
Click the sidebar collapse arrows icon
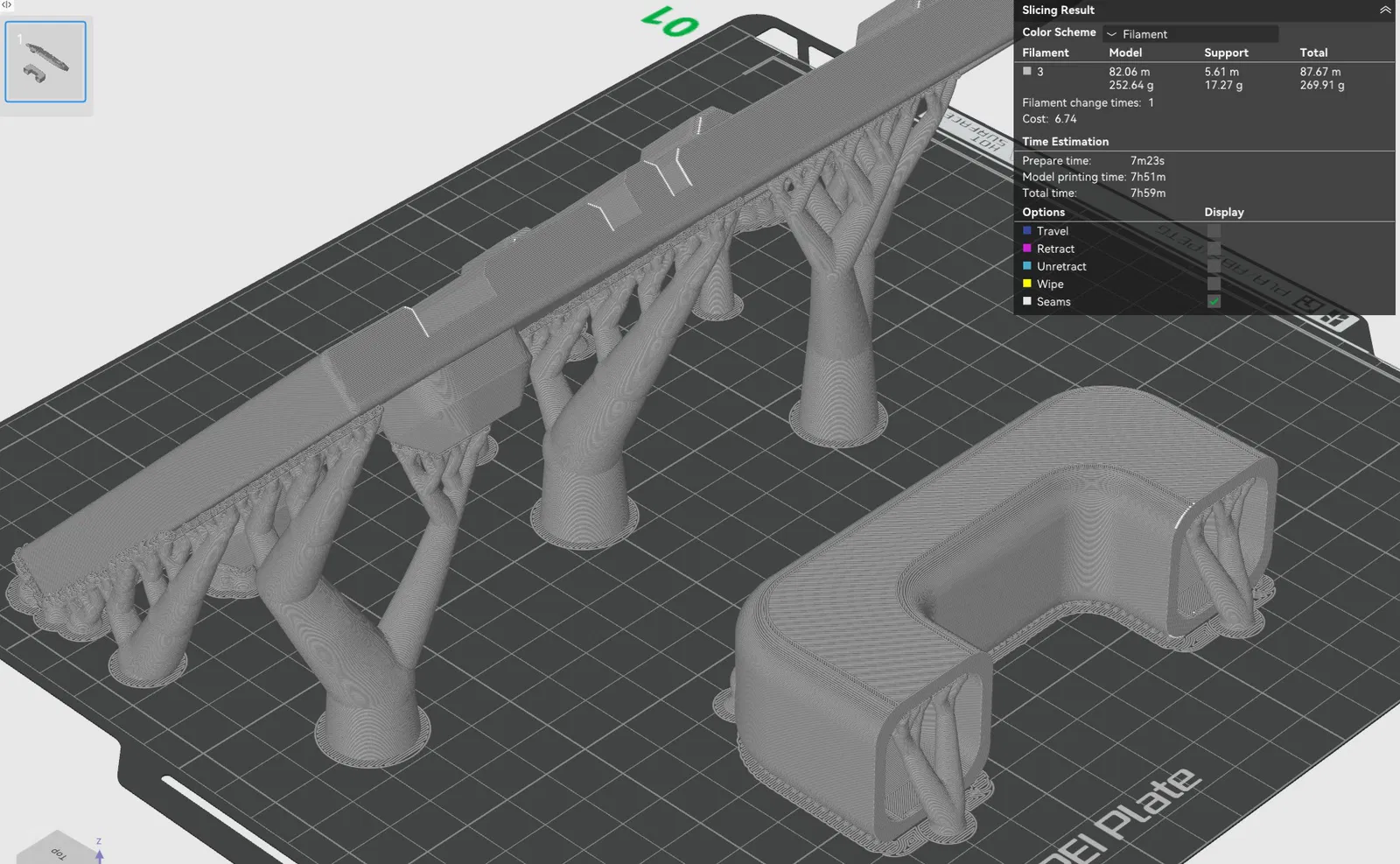(x=6, y=5)
